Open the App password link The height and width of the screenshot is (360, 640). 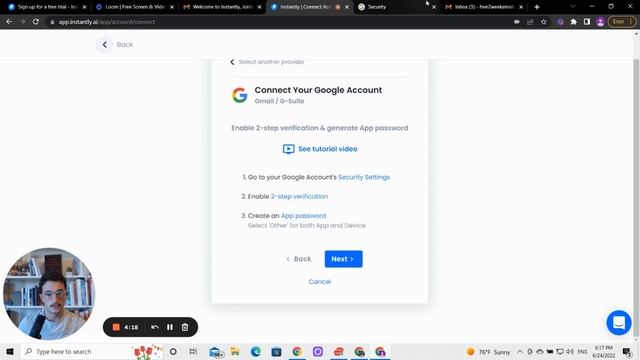303,216
